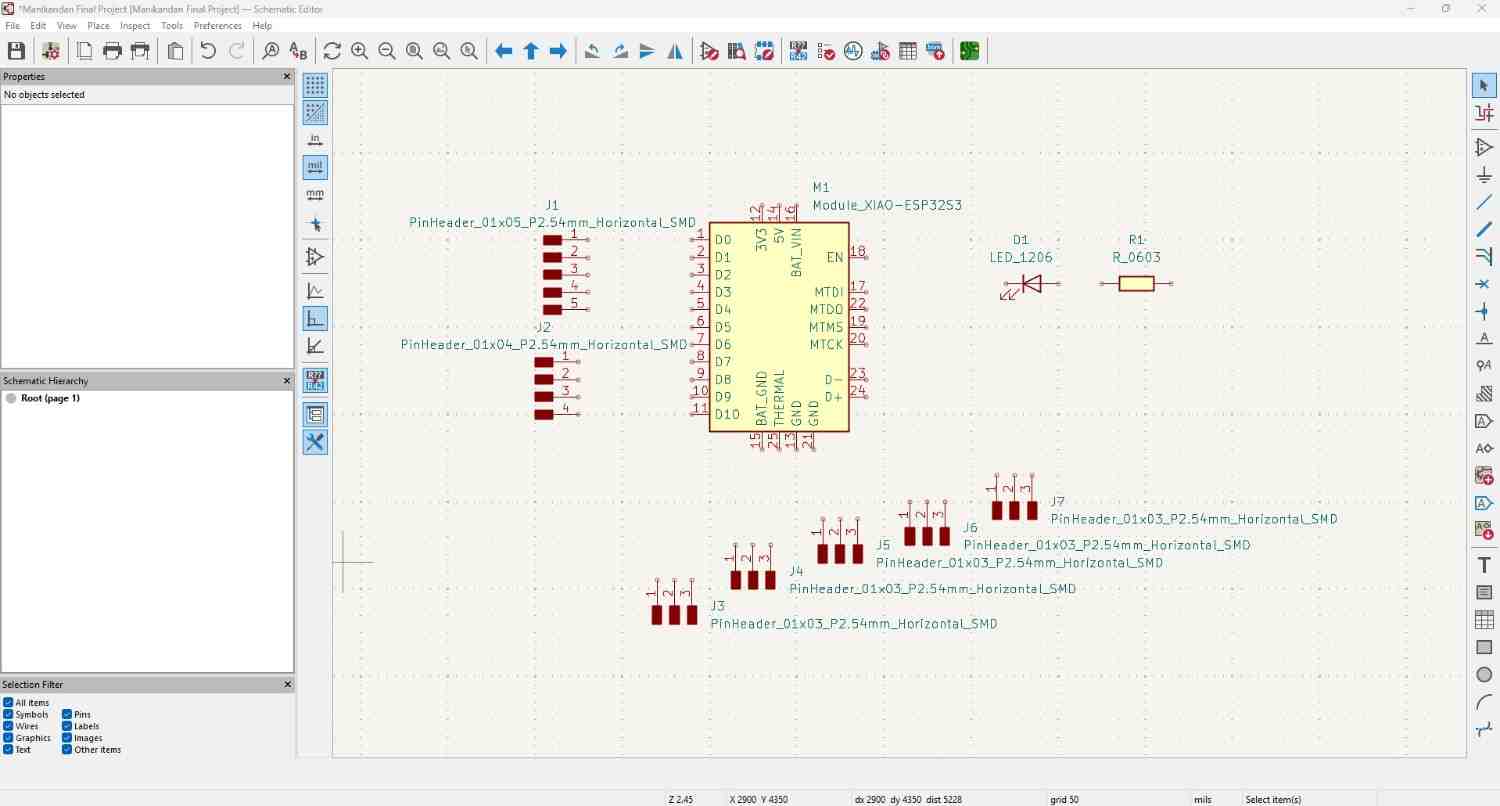Select the Add Junction tool
Screen dimensions: 1500x806
1484,311
